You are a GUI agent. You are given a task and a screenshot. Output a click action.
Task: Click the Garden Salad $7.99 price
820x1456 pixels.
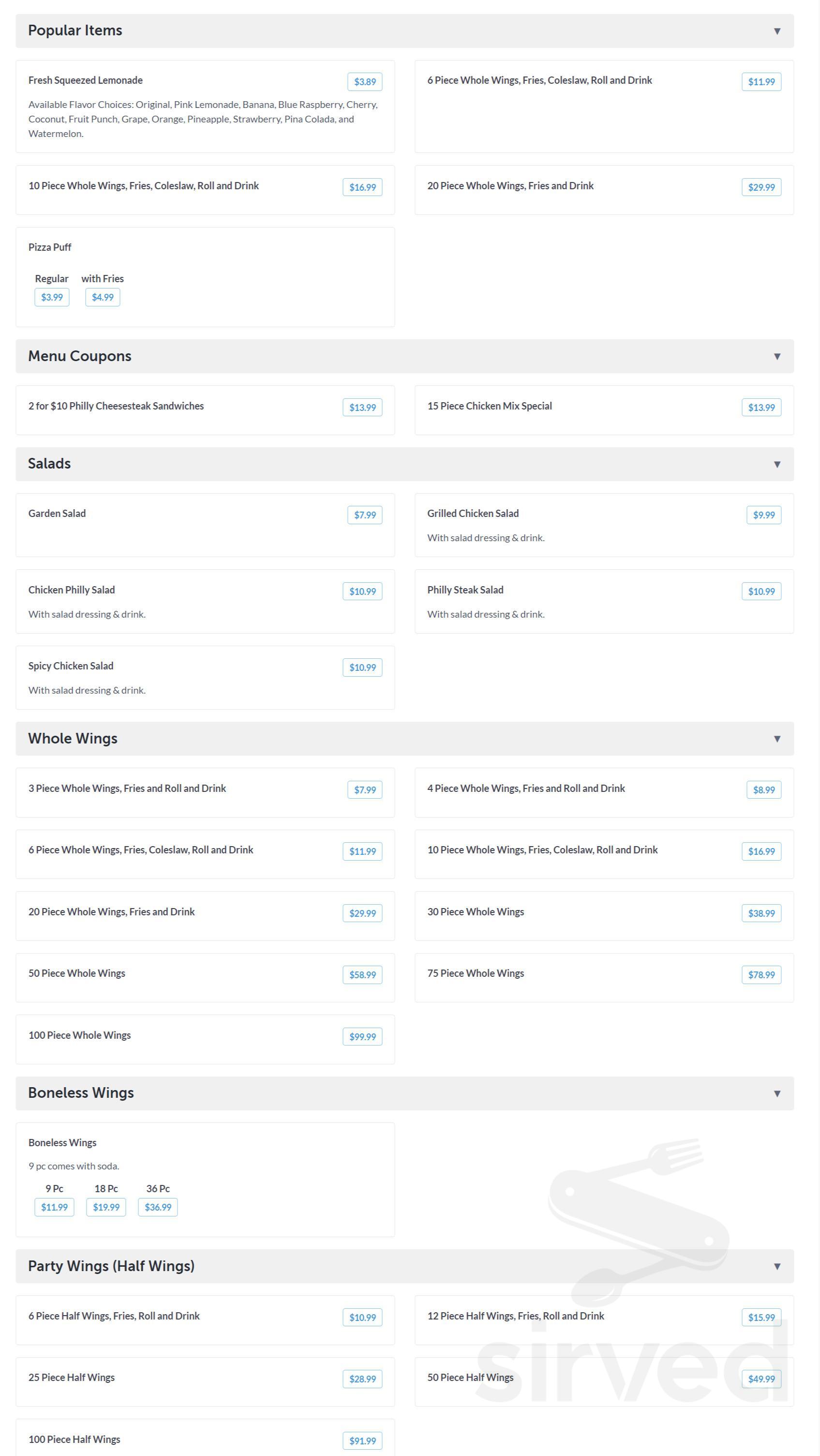[365, 515]
